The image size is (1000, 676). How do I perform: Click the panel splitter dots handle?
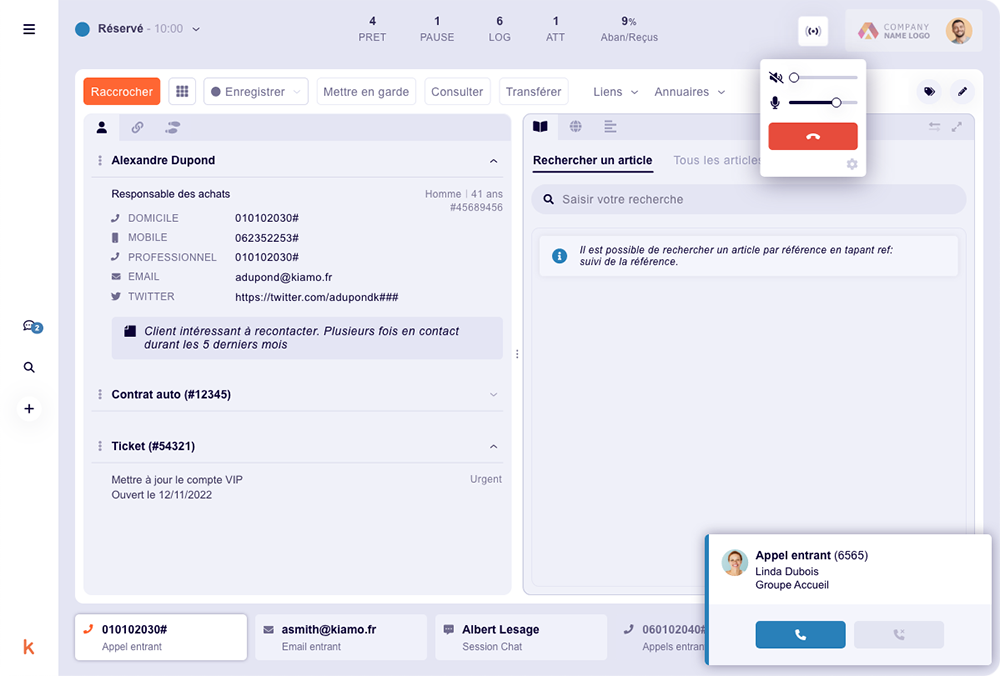coord(517,354)
